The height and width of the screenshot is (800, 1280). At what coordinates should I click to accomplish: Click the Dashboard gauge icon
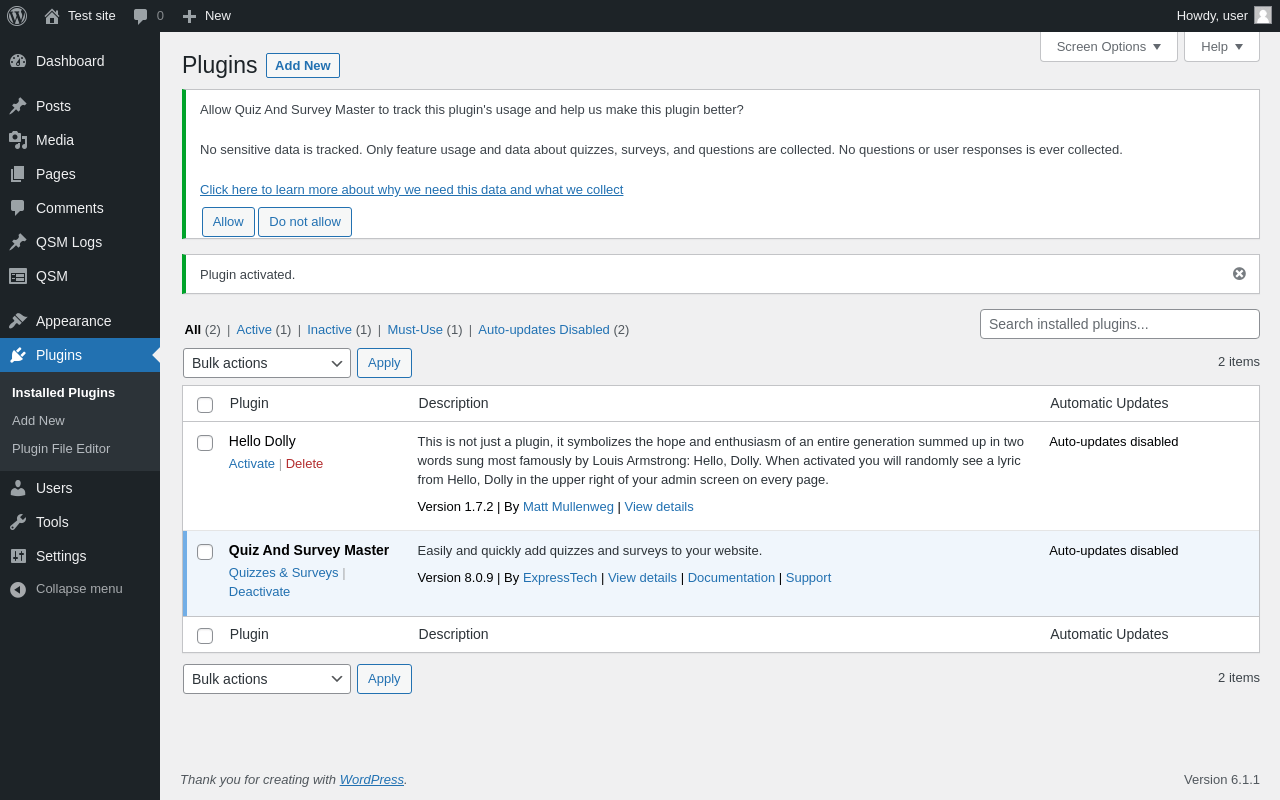18,61
